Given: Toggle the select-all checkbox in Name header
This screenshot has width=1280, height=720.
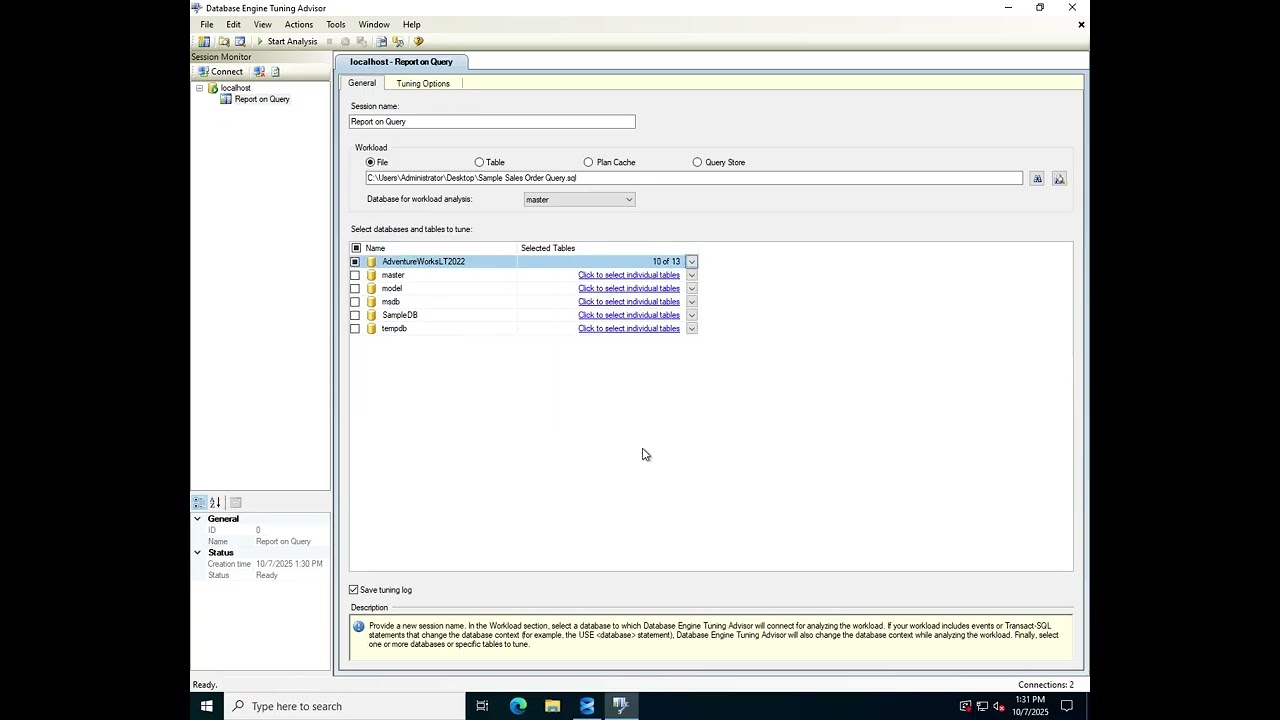Looking at the screenshot, I should 356,248.
